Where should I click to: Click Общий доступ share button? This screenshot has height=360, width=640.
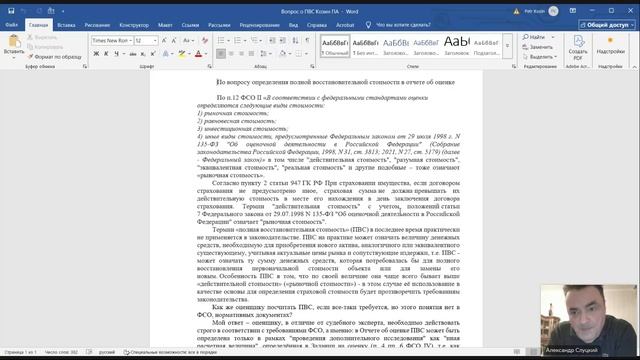pos(607,25)
